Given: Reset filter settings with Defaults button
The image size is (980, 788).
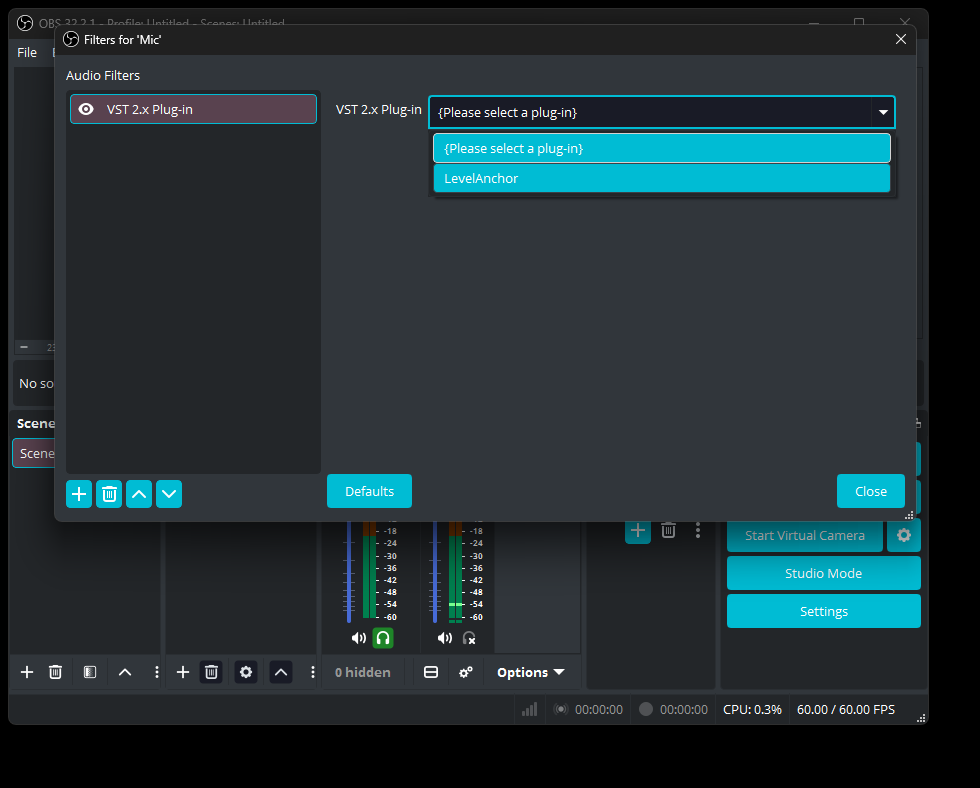Looking at the screenshot, I should tap(369, 491).
